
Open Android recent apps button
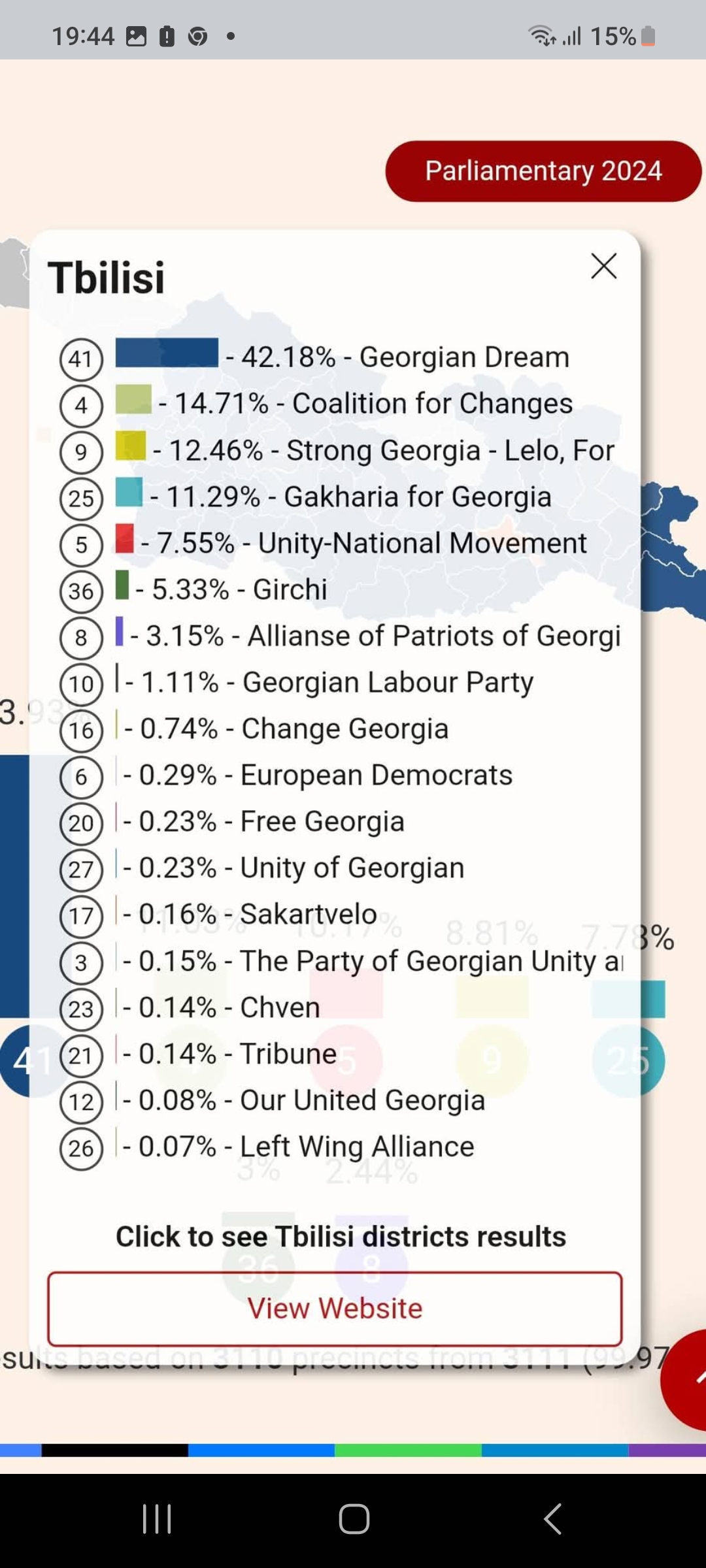[157, 1518]
